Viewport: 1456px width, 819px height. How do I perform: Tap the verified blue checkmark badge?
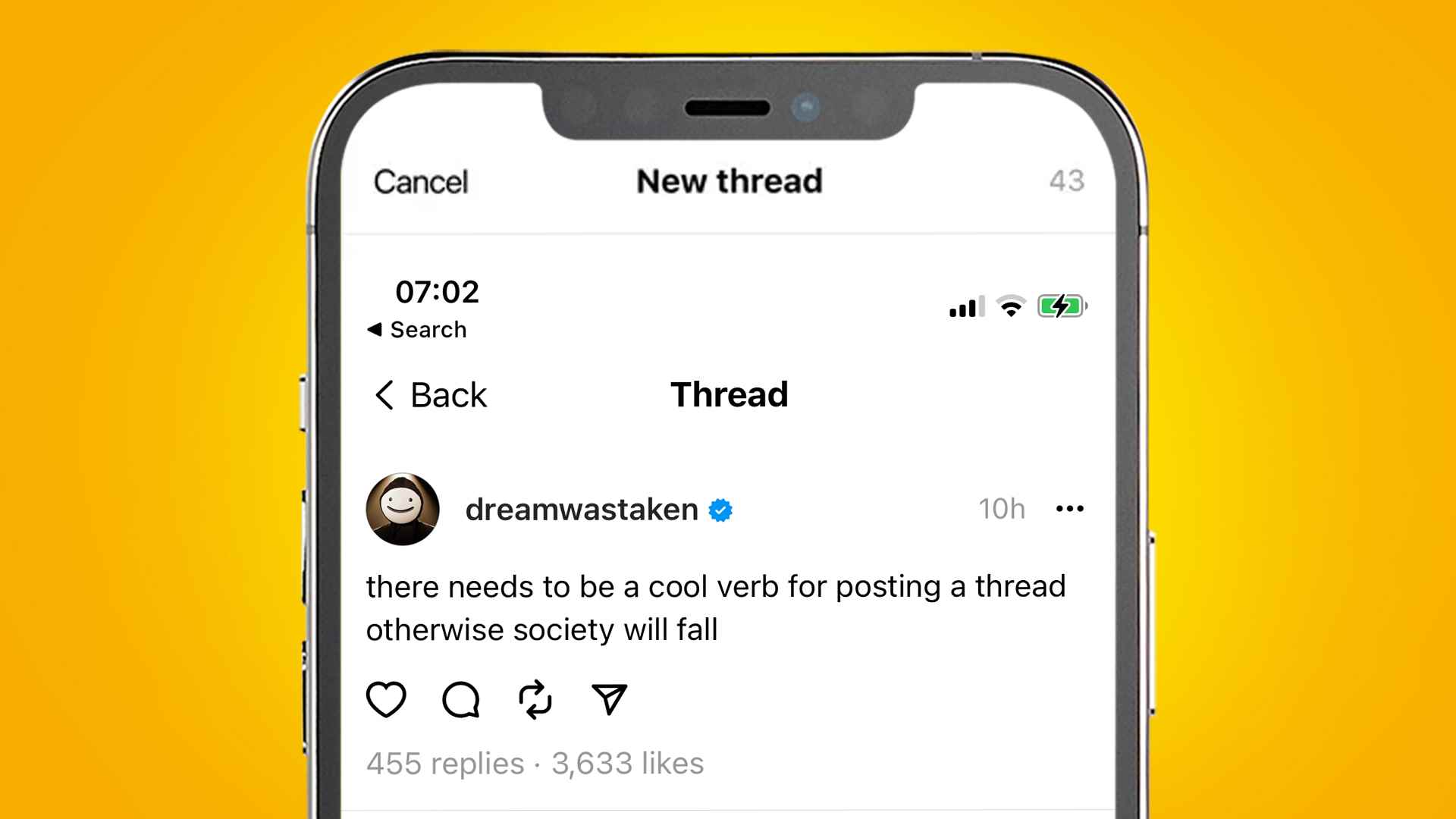(x=725, y=510)
